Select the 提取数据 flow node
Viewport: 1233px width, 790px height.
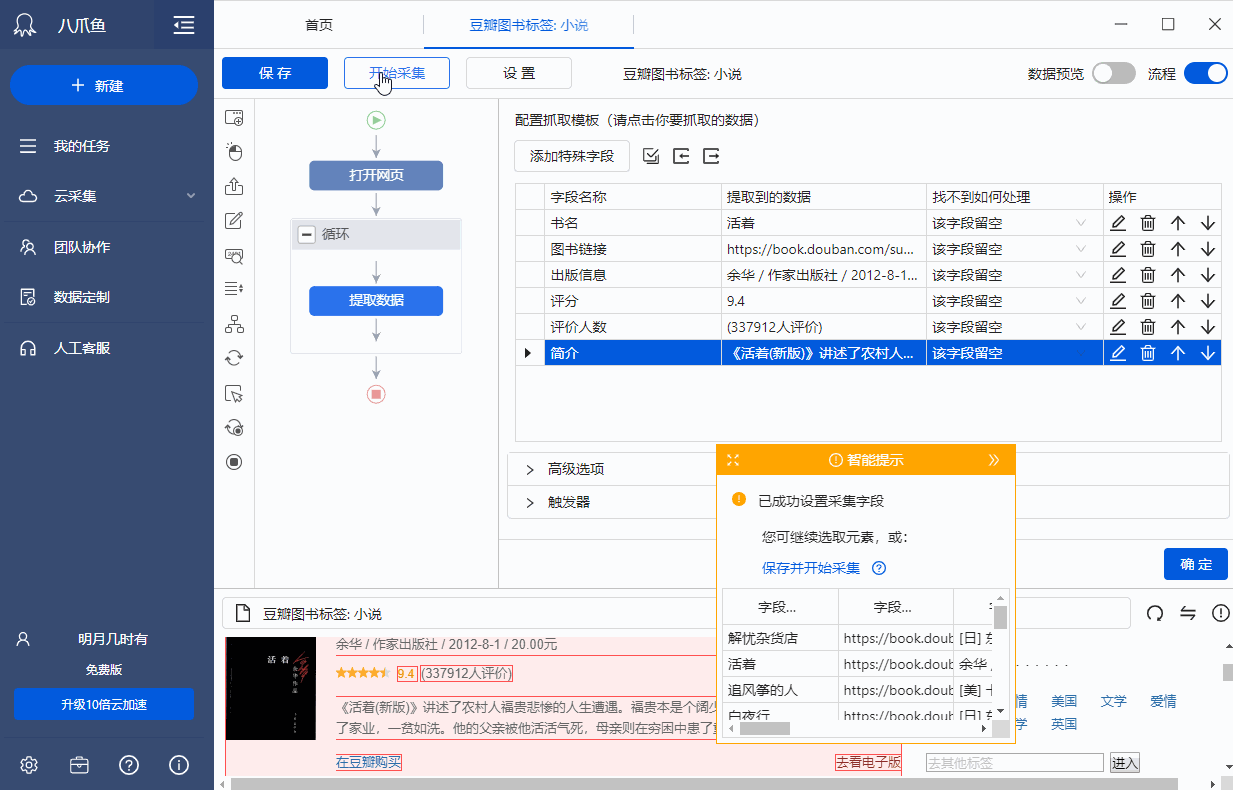(376, 300)
